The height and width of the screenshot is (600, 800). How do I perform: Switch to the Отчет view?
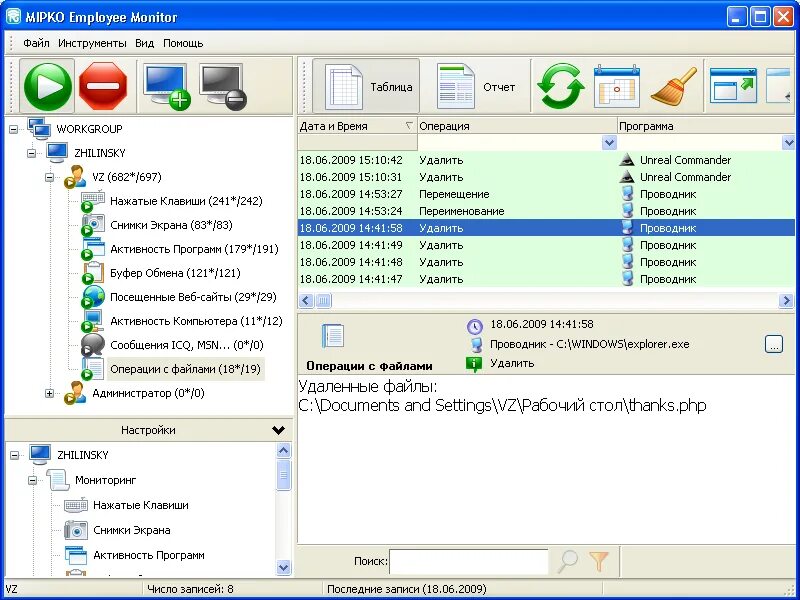click(x=479, y=85)
